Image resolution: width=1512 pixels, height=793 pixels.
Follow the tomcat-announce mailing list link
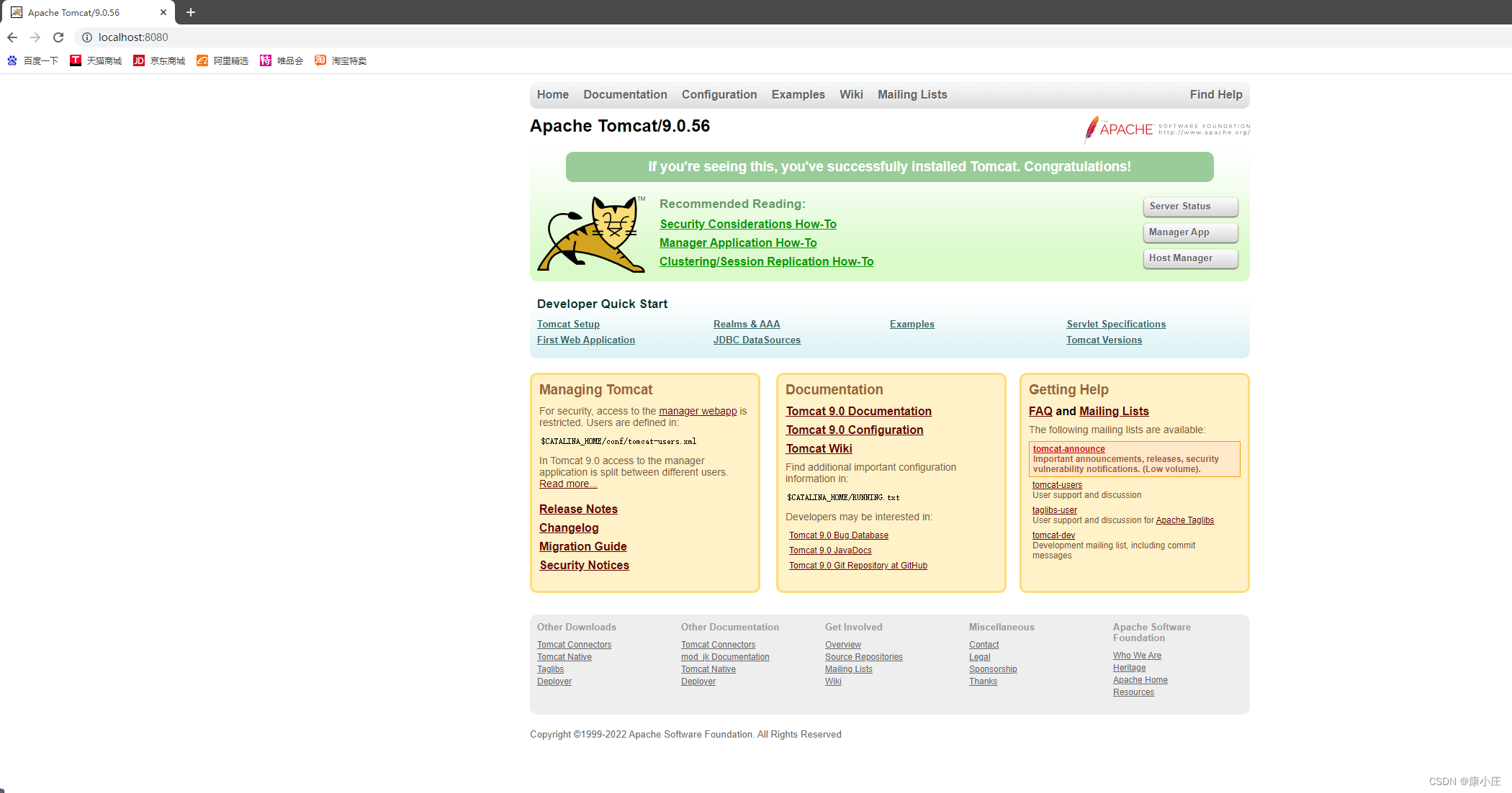tap(1068, 449)
